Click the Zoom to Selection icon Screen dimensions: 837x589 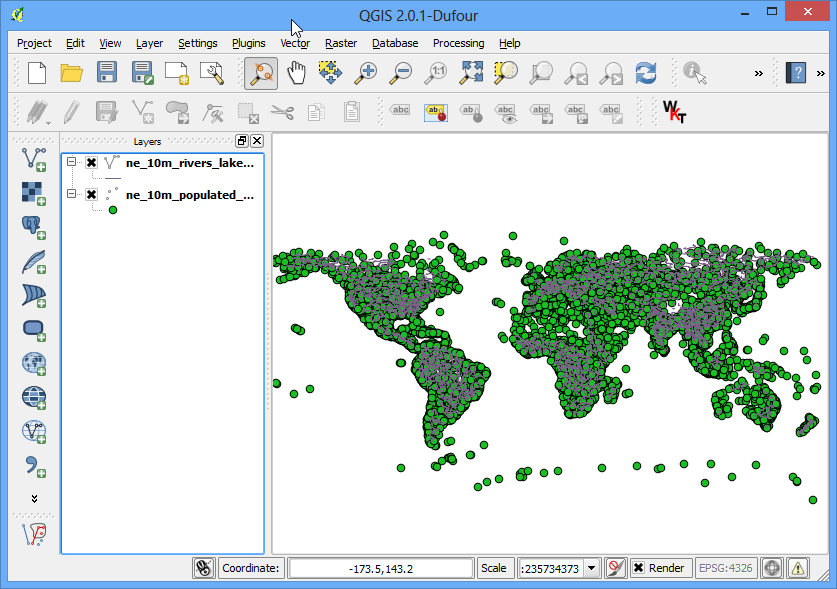[x=506, y=73]
